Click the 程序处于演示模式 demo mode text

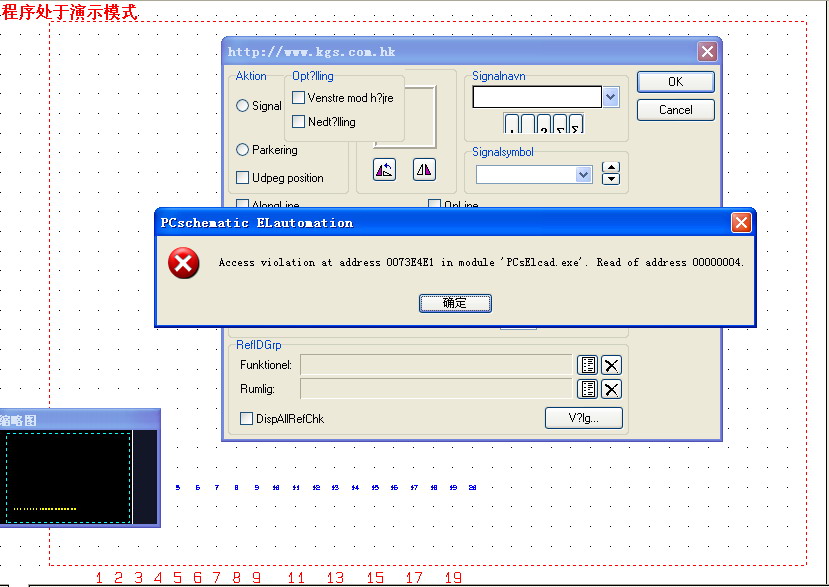(x=69, y=12)
